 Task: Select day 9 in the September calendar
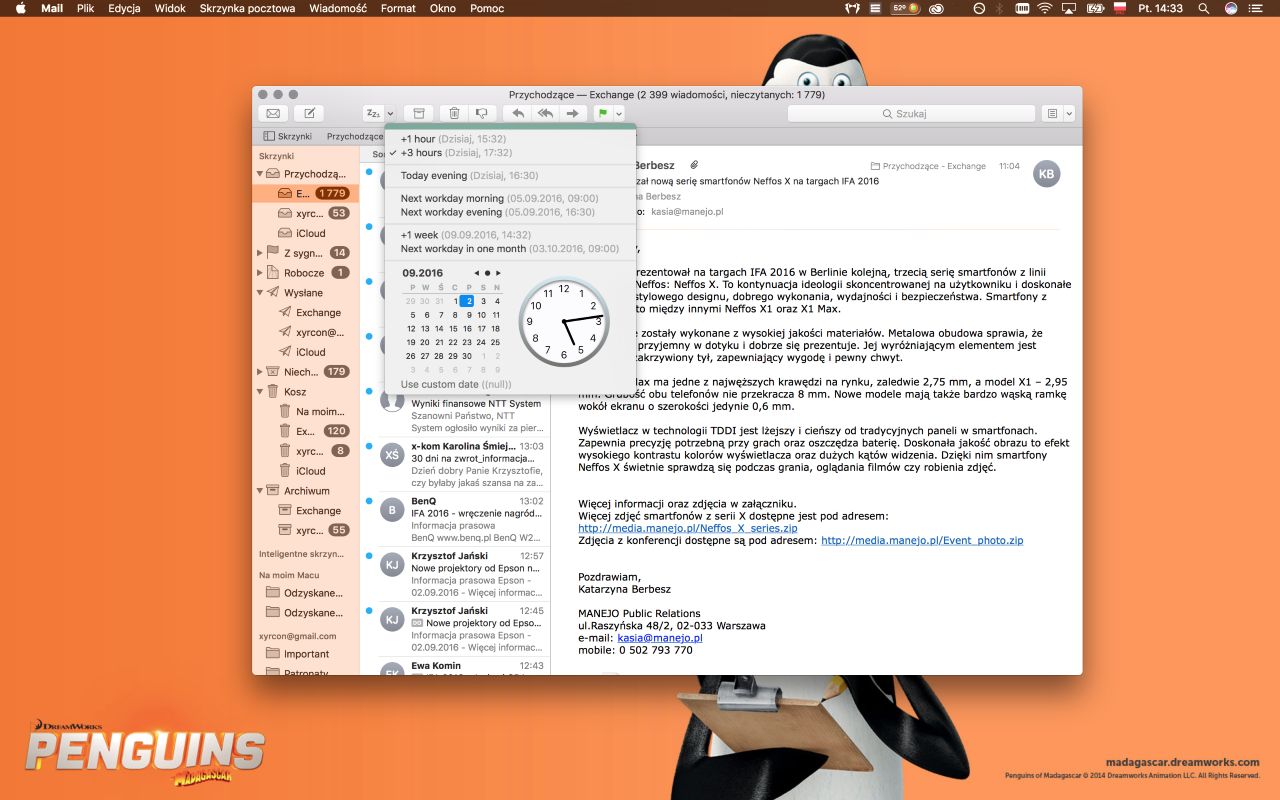467,315
